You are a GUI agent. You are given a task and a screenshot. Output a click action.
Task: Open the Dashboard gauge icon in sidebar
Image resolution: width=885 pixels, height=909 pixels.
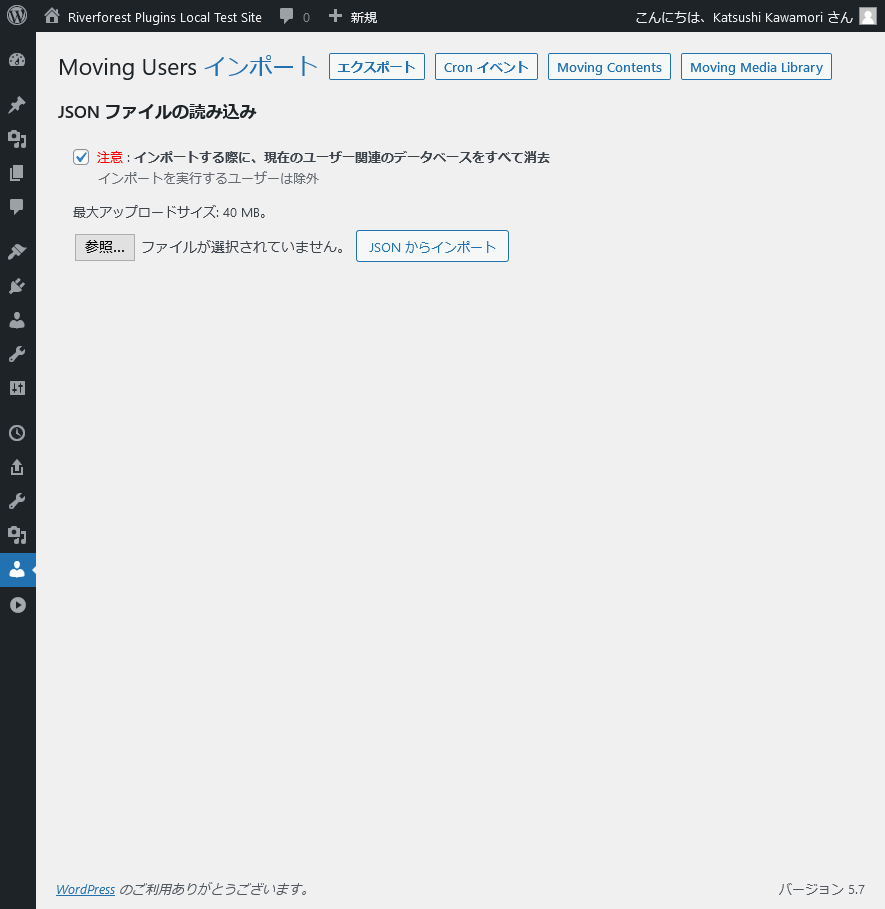point(17,60)
